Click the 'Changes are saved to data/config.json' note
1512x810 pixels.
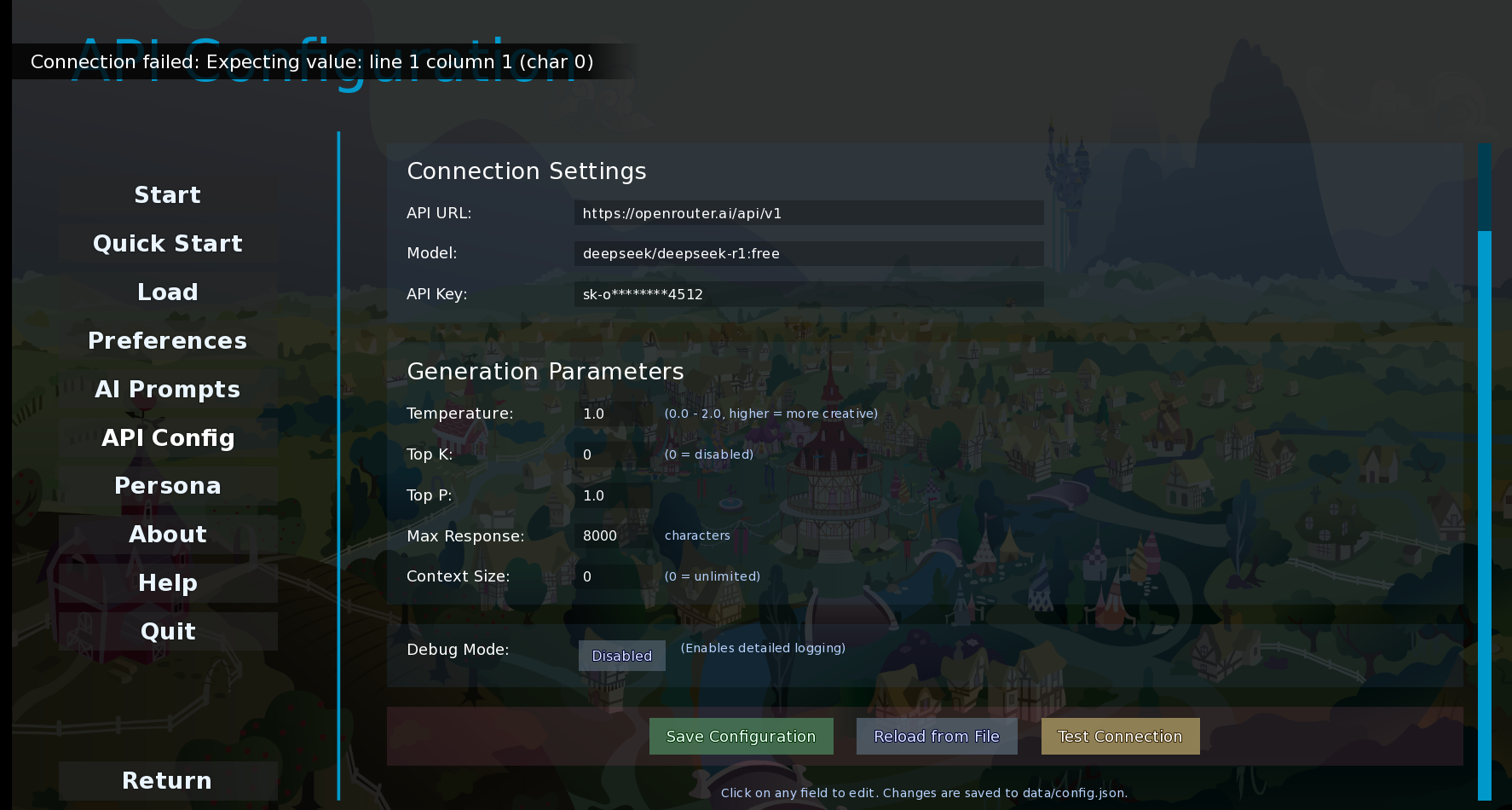coord(1005,793)
